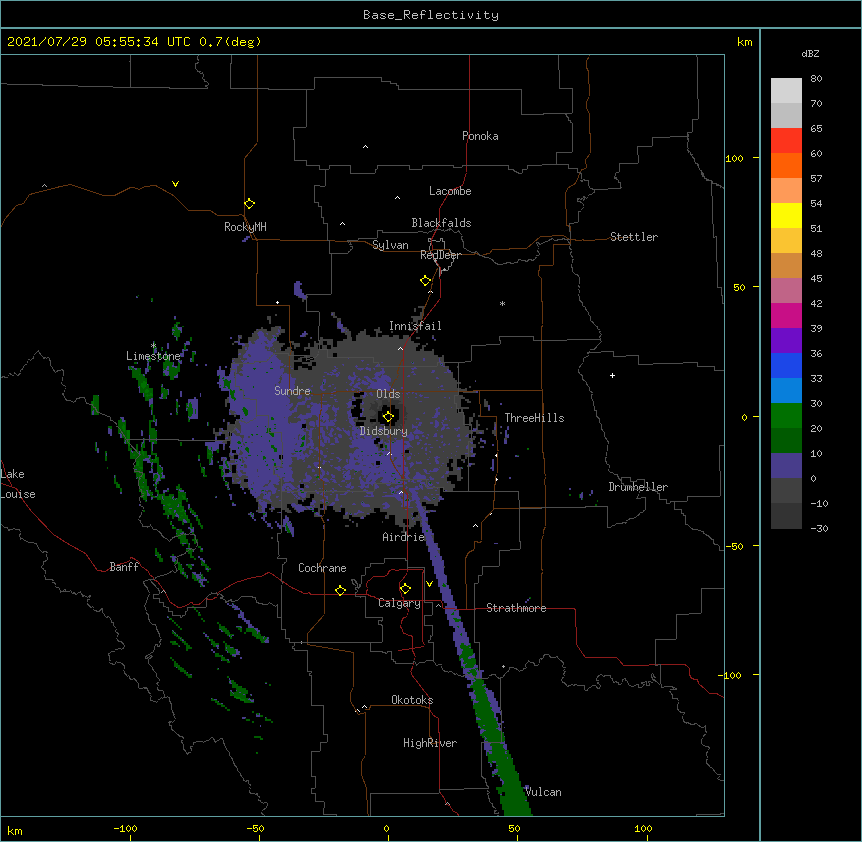The width and height of the screenshot is (862, 842).
Task: Click the yellow radar site marker near Olds
Action: [x=388, y=417]
